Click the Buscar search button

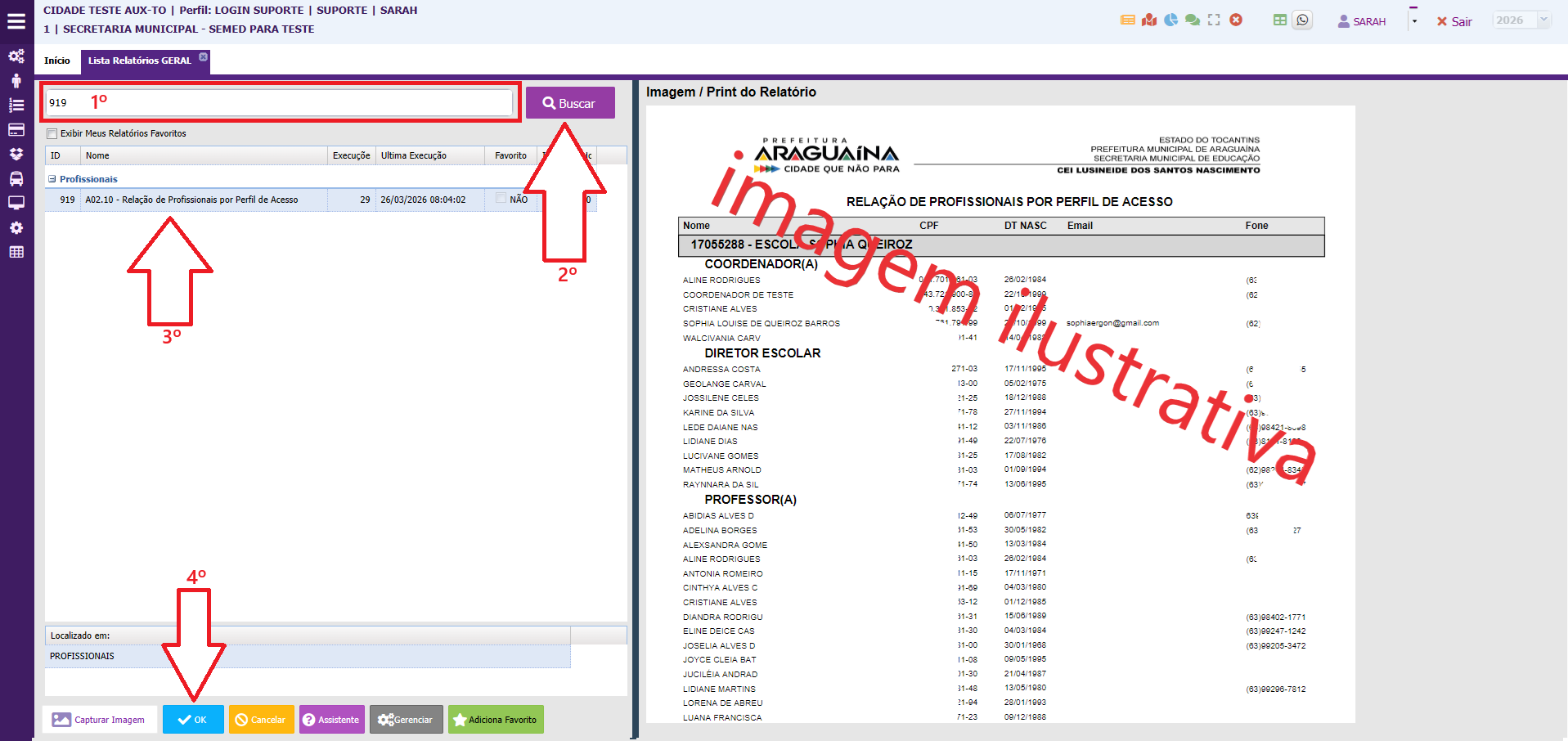tap(570, 103)
